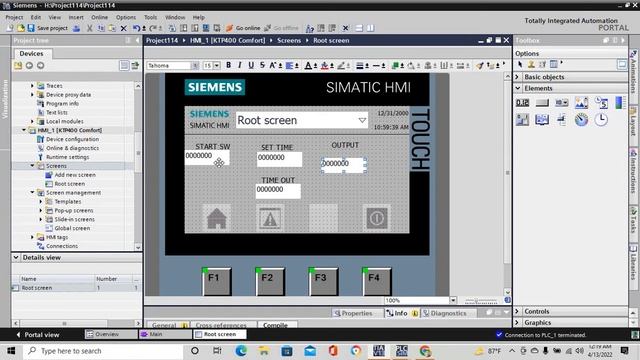
Task: Expand the Templates tree node
Action: [41, 201]
